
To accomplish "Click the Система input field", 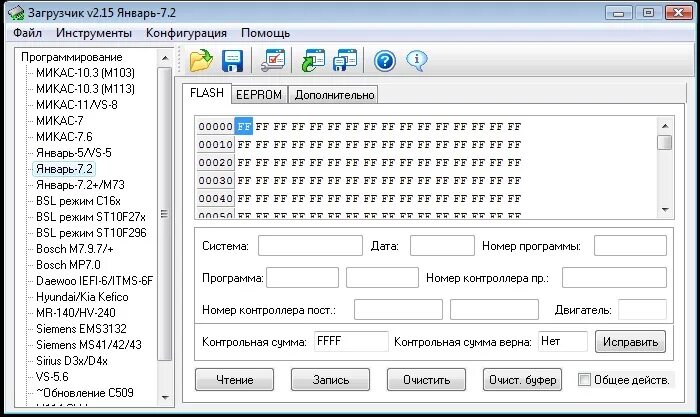I will pyautogui.click(x=310, y=246).
